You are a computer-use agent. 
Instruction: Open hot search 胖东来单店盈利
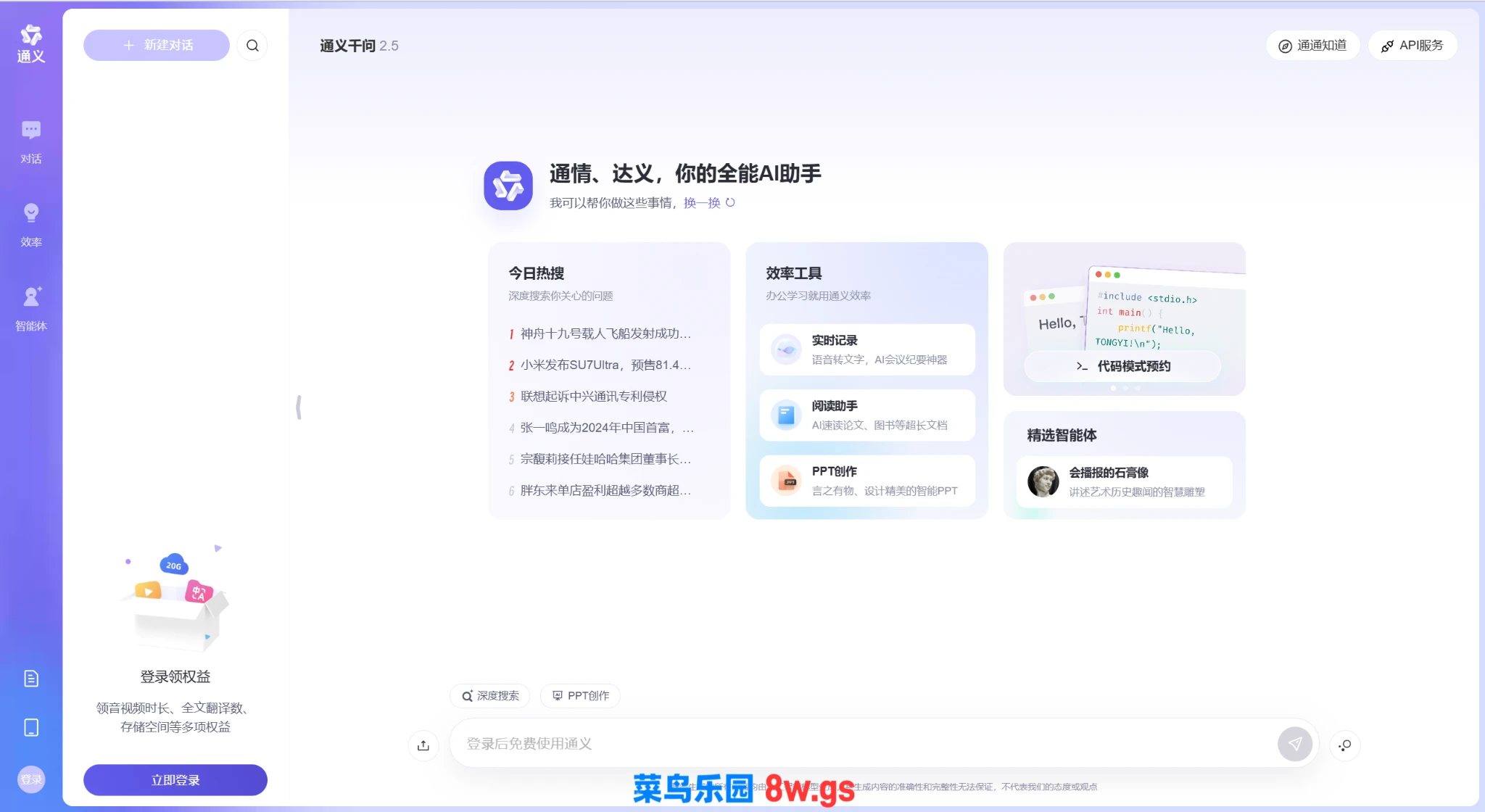tap(600, 491)
